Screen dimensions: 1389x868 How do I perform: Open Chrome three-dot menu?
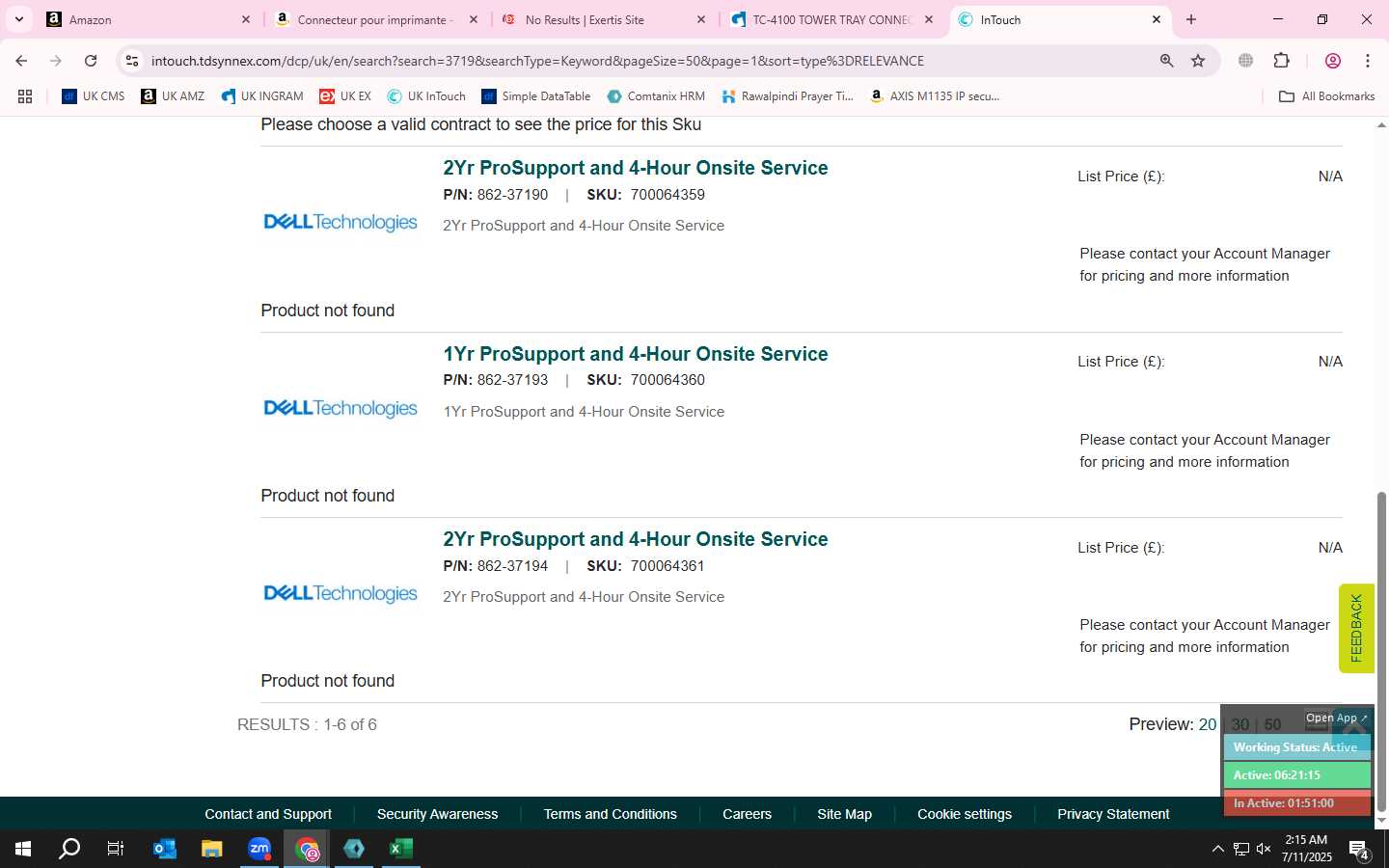coord(1367,61)
